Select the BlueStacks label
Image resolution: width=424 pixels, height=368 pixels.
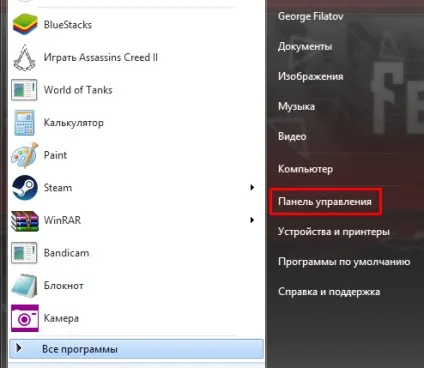tap(68, 25)
